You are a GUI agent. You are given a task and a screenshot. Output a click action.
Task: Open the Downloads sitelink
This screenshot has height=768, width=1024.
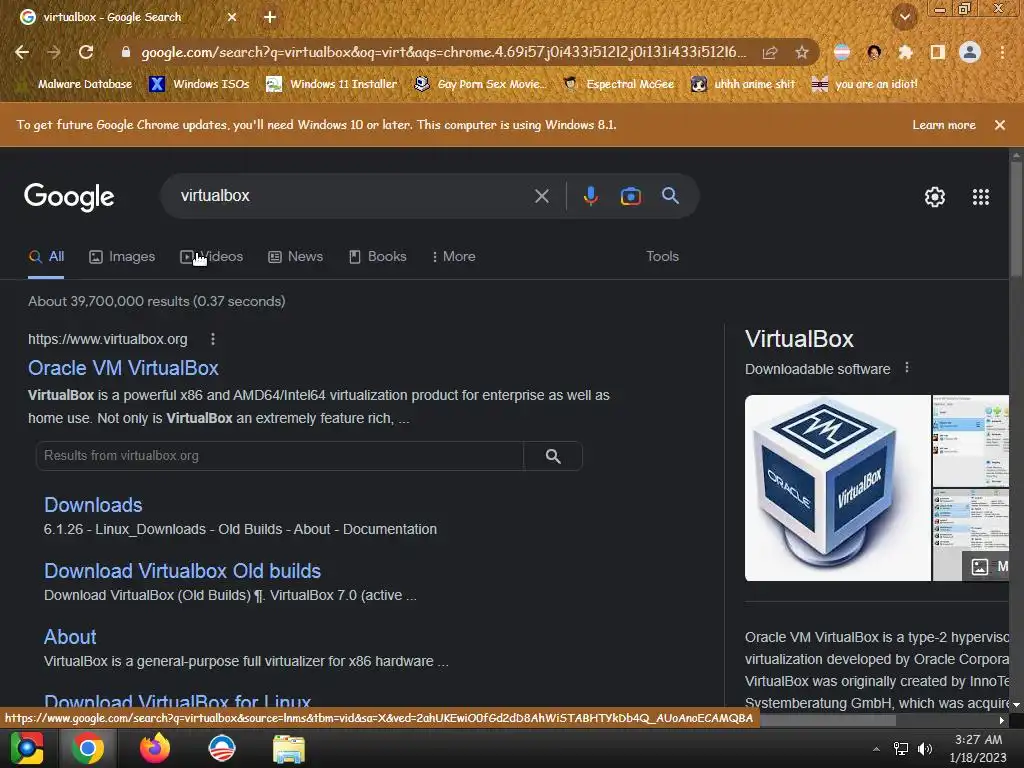click(x=93, y=505)
